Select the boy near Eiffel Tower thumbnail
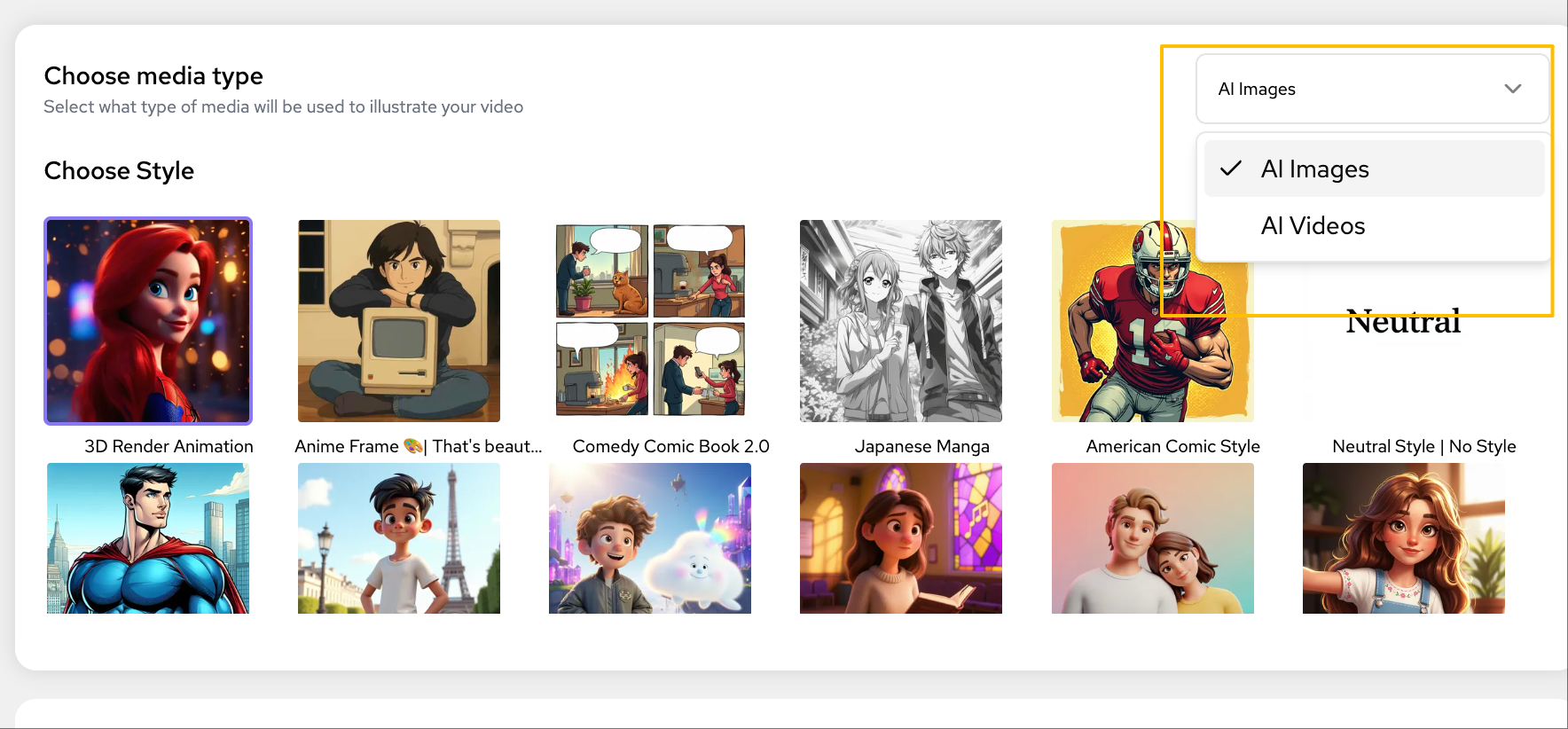Viewport: 1568px width, 729px height. 399,538
